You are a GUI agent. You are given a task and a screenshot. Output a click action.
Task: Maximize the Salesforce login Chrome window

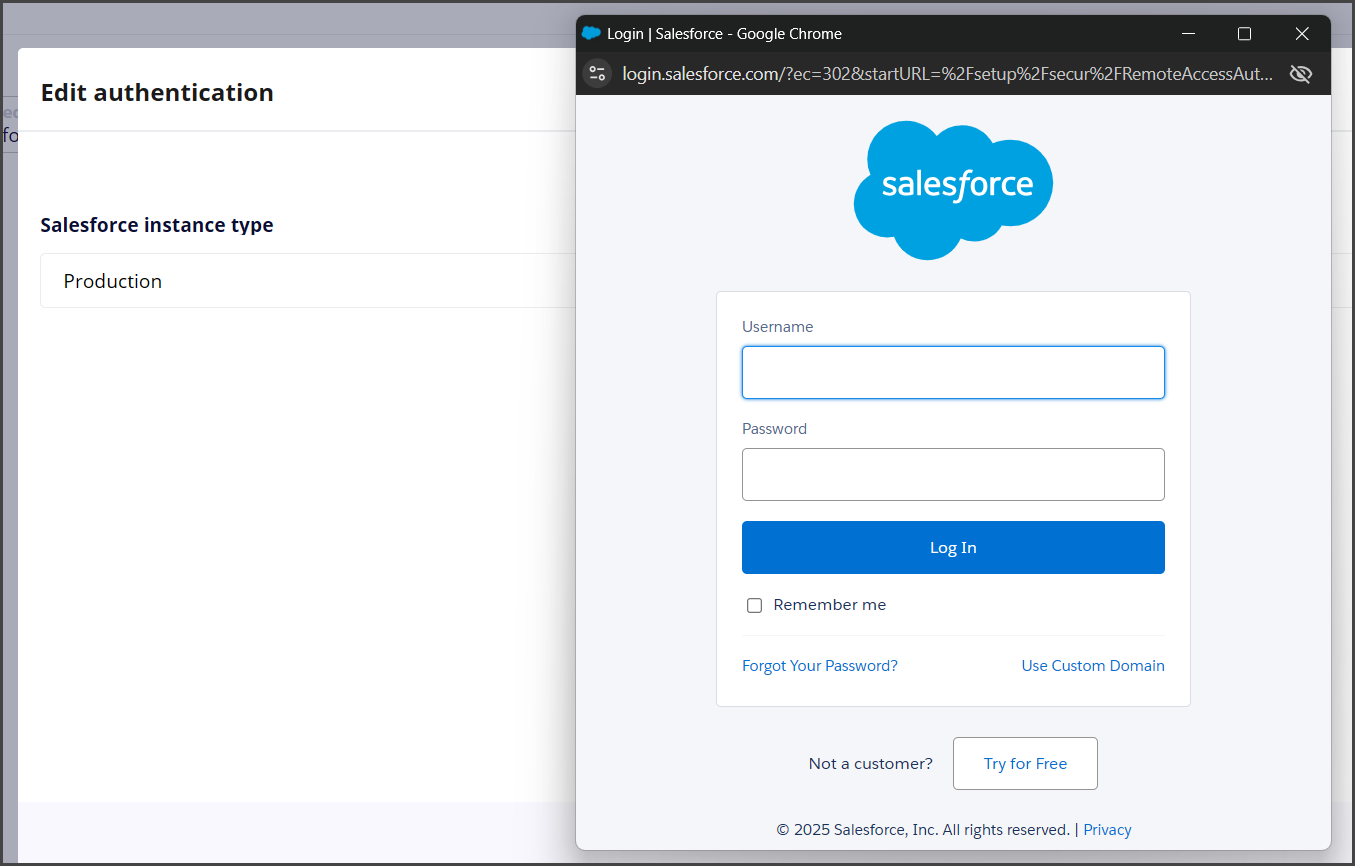(1244, 33)
